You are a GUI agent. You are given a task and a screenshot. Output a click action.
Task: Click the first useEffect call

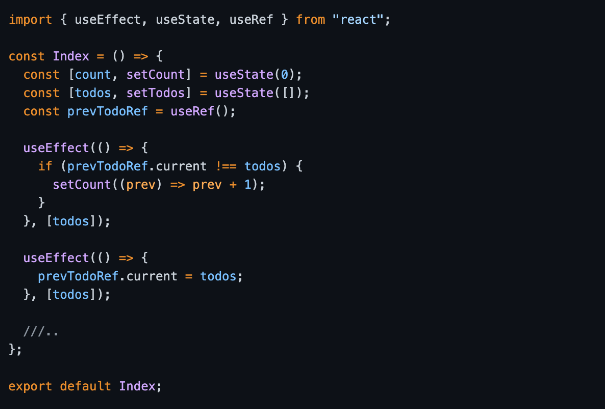coord(56,148)
